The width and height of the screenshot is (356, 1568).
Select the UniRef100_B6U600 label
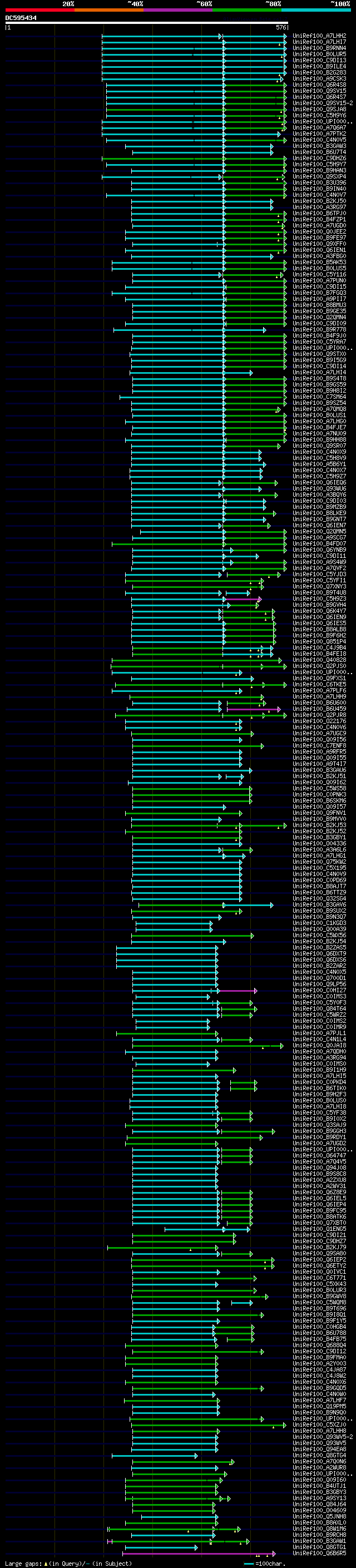pyautogui.click(x=319, y=703)
